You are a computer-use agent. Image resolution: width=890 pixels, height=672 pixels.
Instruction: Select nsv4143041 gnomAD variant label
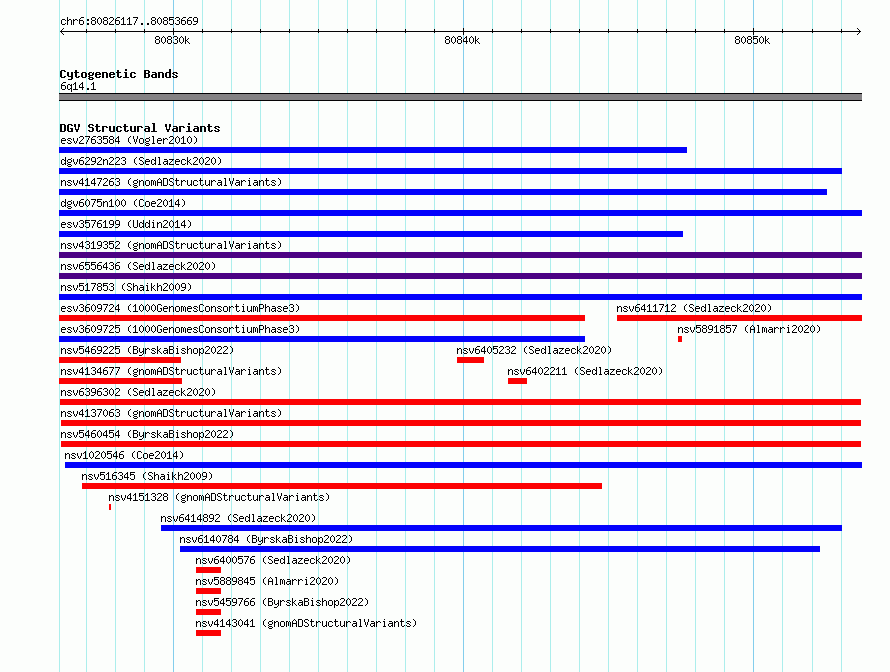(306, 623)
